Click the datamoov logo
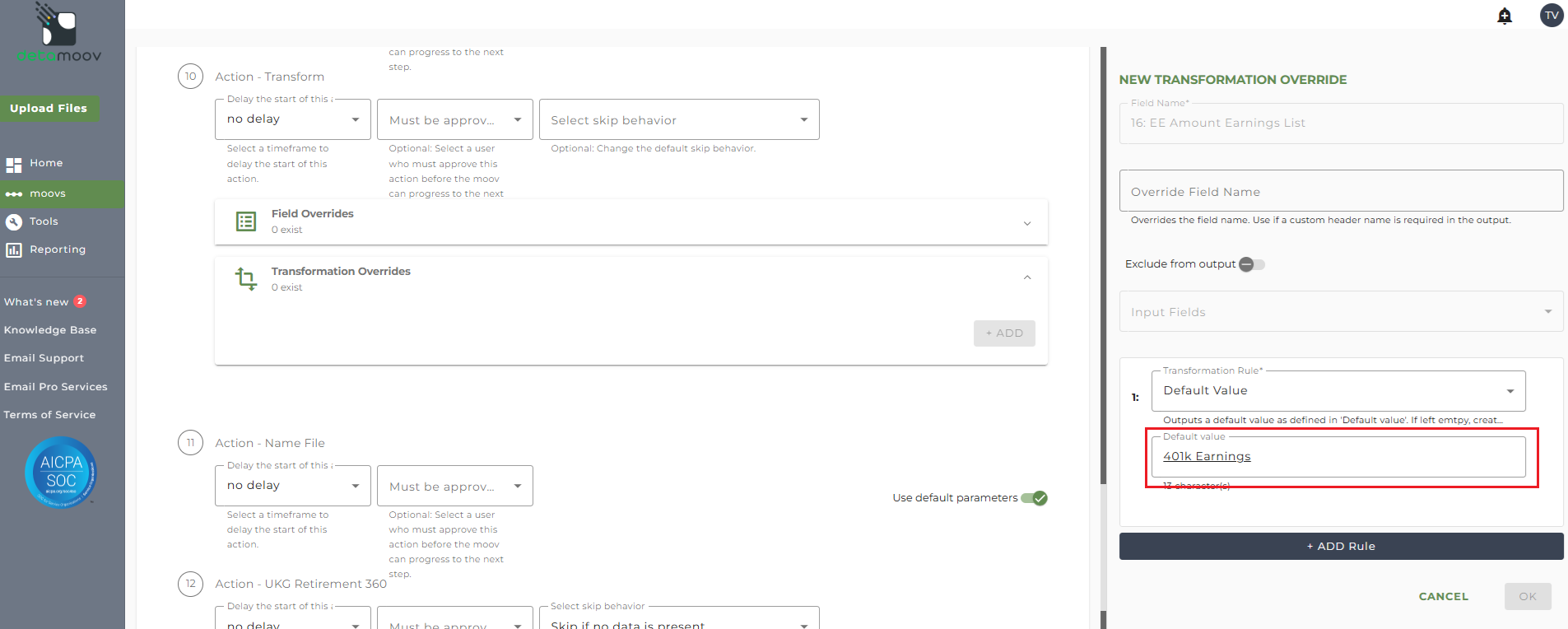This screenshot has width=1568, height=629. tap(58, 33)
